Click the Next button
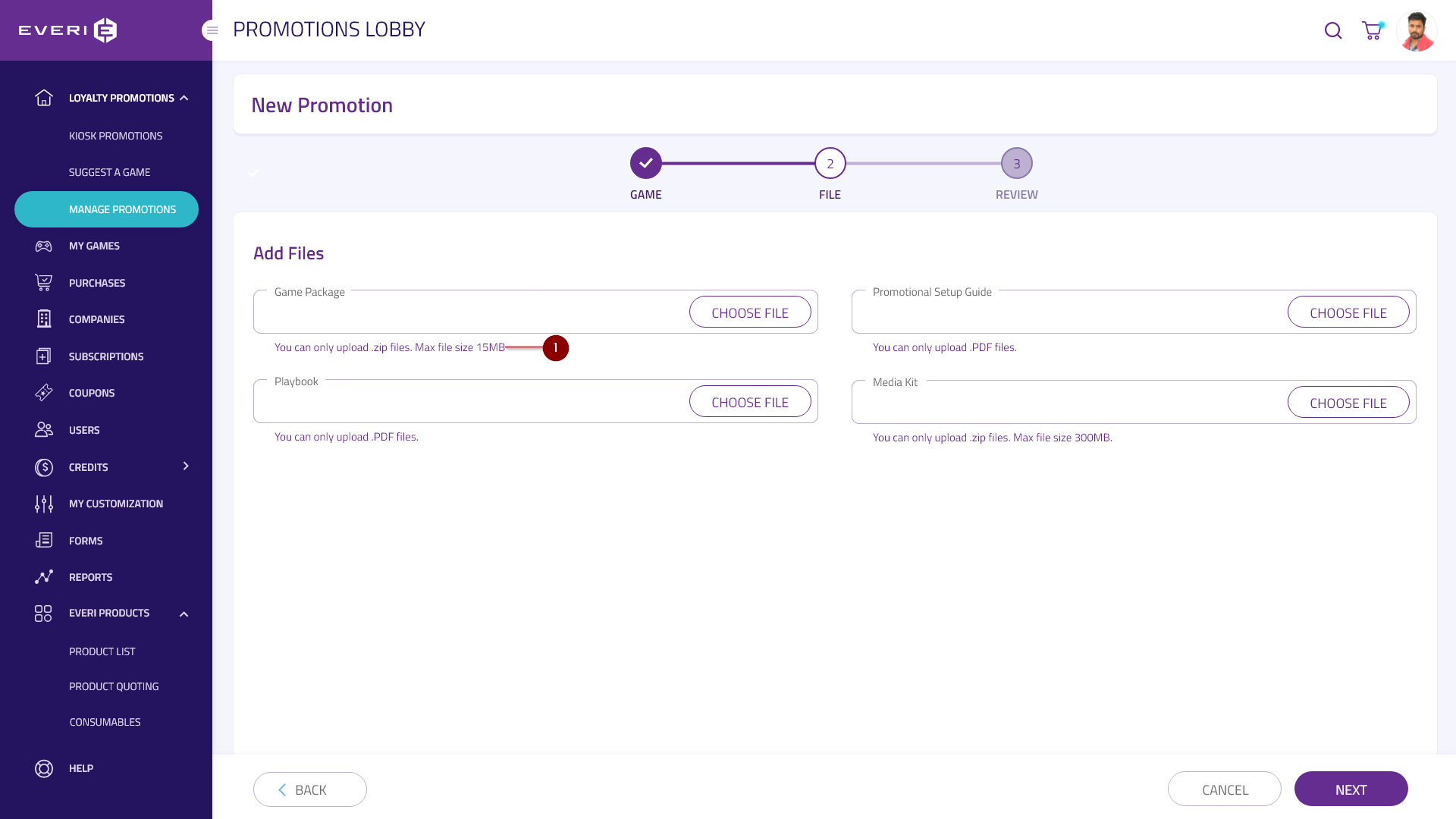The height and width of the screenshot is (819, 1456). (1351, 789)
